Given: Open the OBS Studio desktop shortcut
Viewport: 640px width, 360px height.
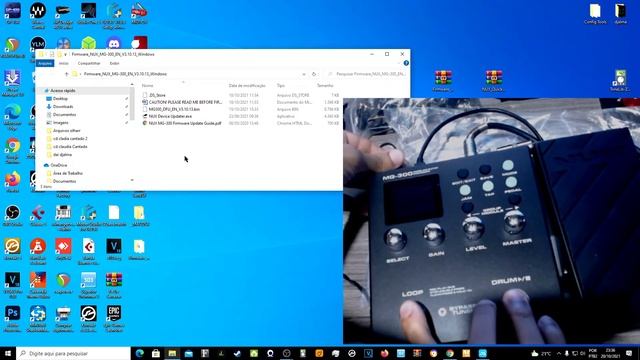Looking at the screenshot, I should [x=13, y=216].
